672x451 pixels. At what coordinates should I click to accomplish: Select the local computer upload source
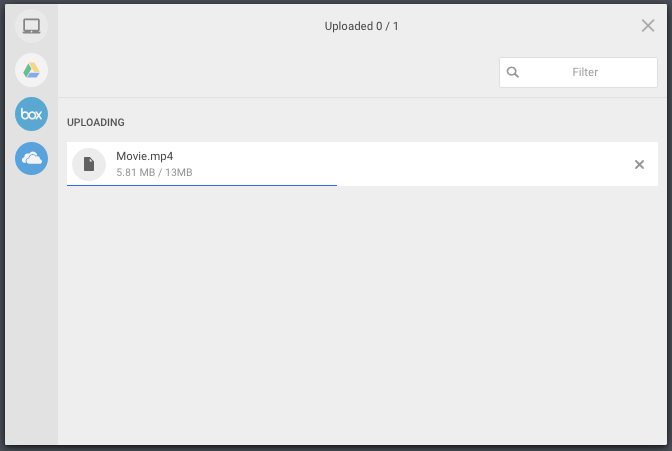[31, 26]
